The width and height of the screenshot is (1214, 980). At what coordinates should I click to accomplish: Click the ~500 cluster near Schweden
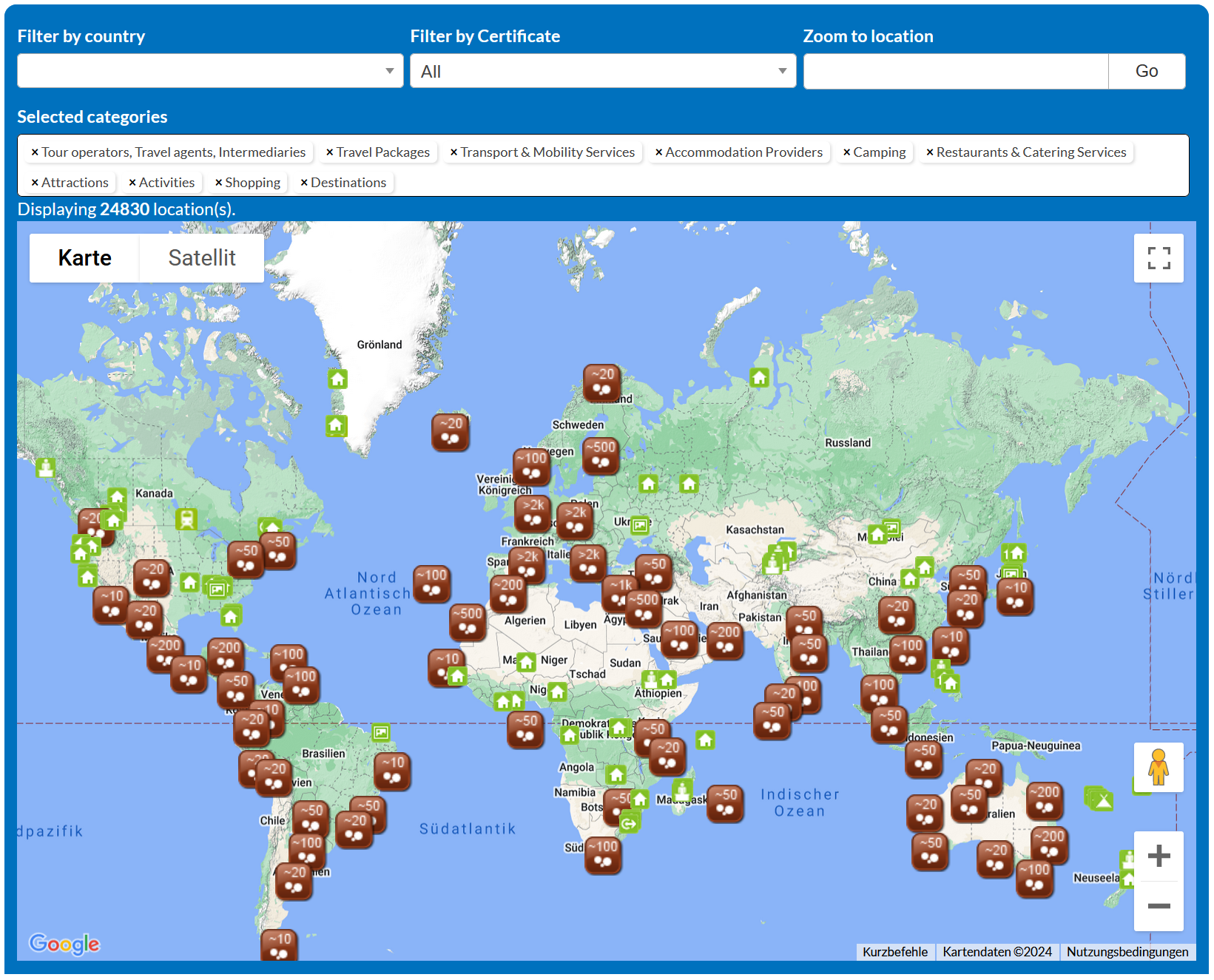(x=601, y=455)
